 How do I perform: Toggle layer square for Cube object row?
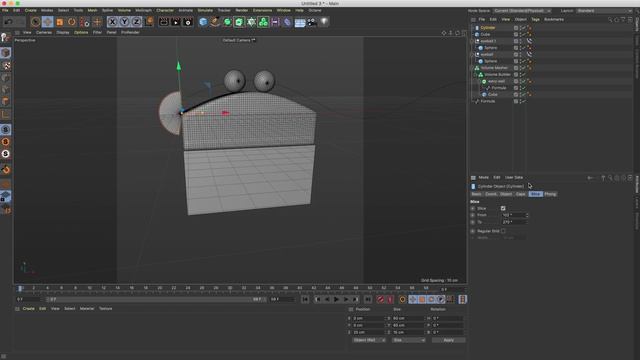(x=516, y=34)
